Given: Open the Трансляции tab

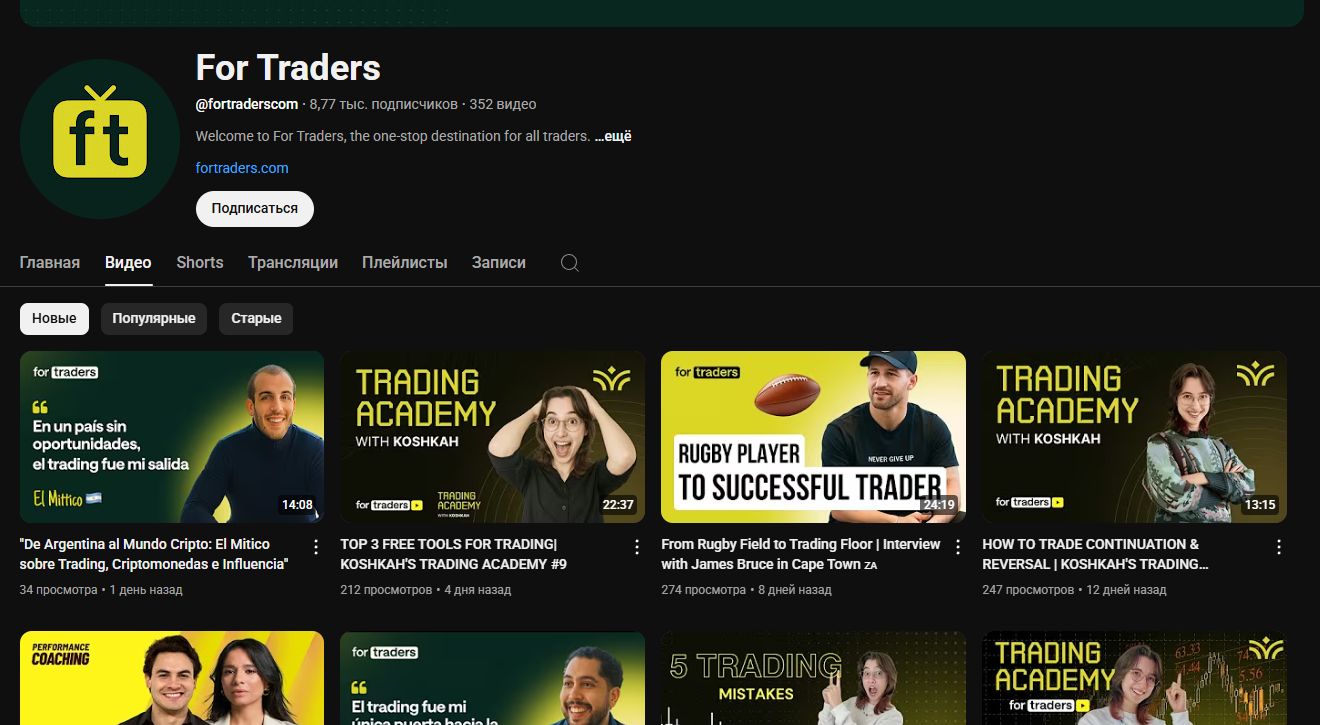Looking at the screenshot, I should click(x=293, y=263).
